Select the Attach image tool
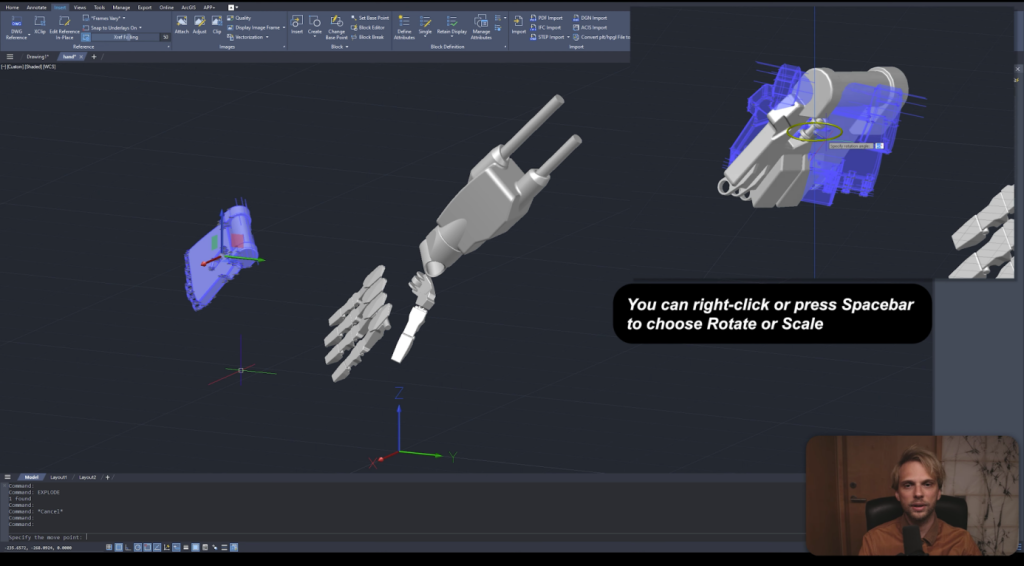 click(181, 23)
